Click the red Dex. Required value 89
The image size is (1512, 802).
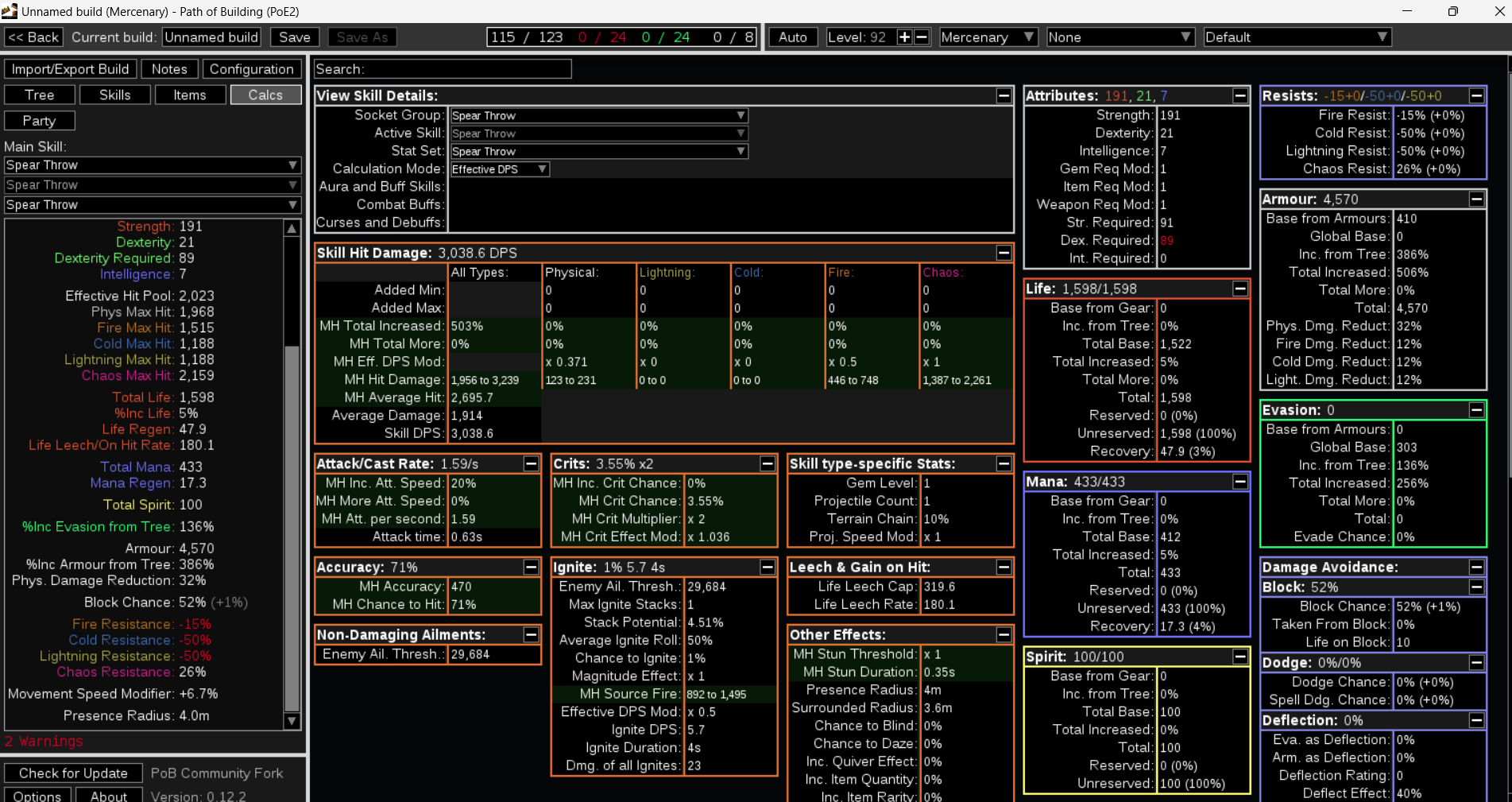[x=1166, y=241]
